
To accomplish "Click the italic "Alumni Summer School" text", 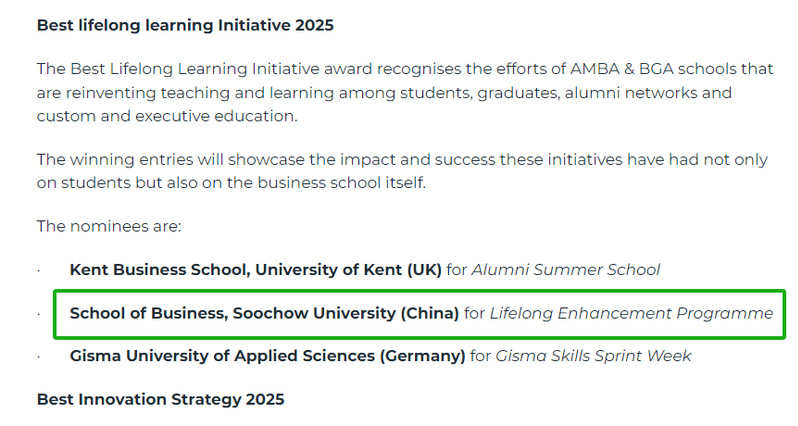I will click(565, 270).
